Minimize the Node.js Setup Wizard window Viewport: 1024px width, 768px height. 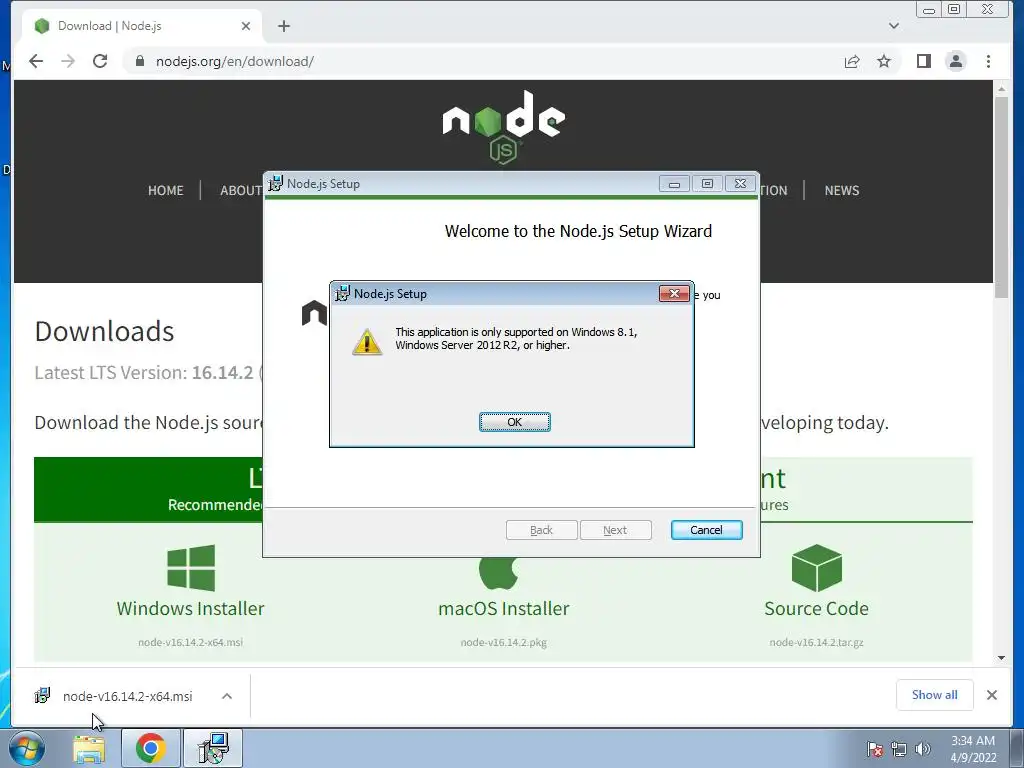pyautogui.click(x=674, y=184)
